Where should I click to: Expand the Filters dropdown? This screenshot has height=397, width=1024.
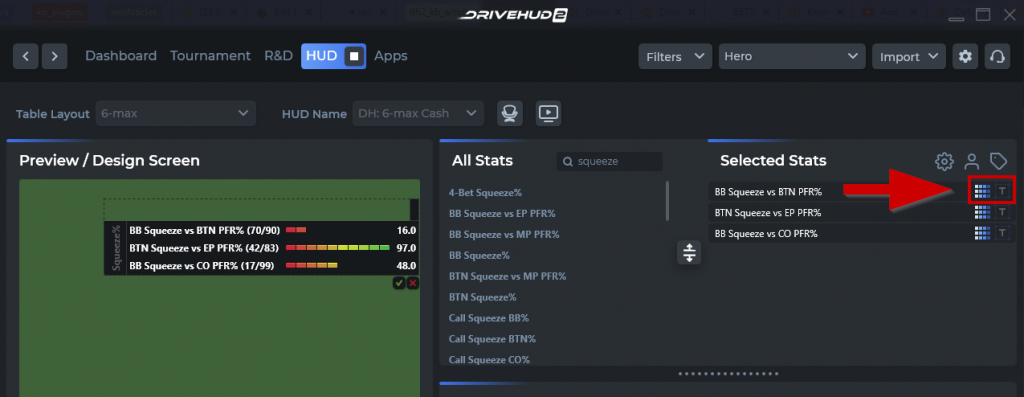pyautogui.click(x=675, y=57)
